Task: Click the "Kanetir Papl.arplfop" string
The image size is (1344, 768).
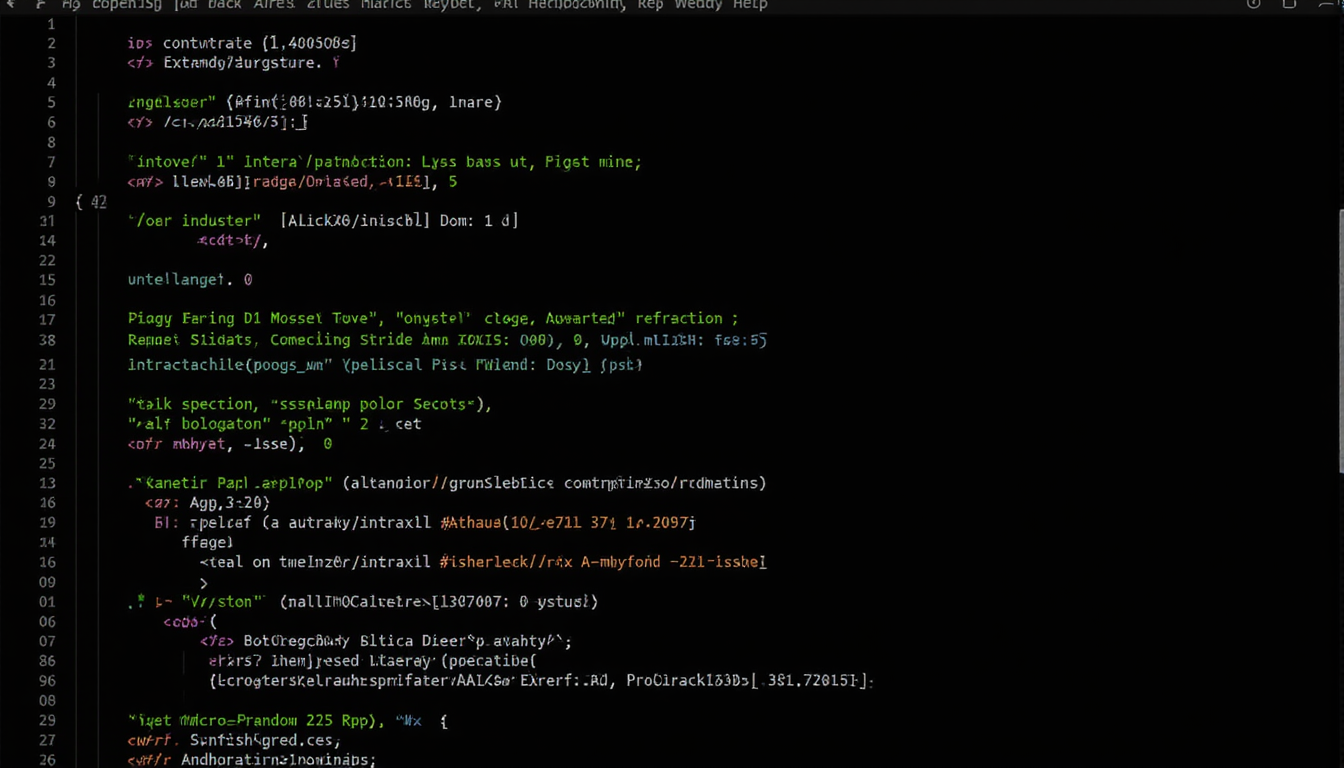Action: (231, 483)
